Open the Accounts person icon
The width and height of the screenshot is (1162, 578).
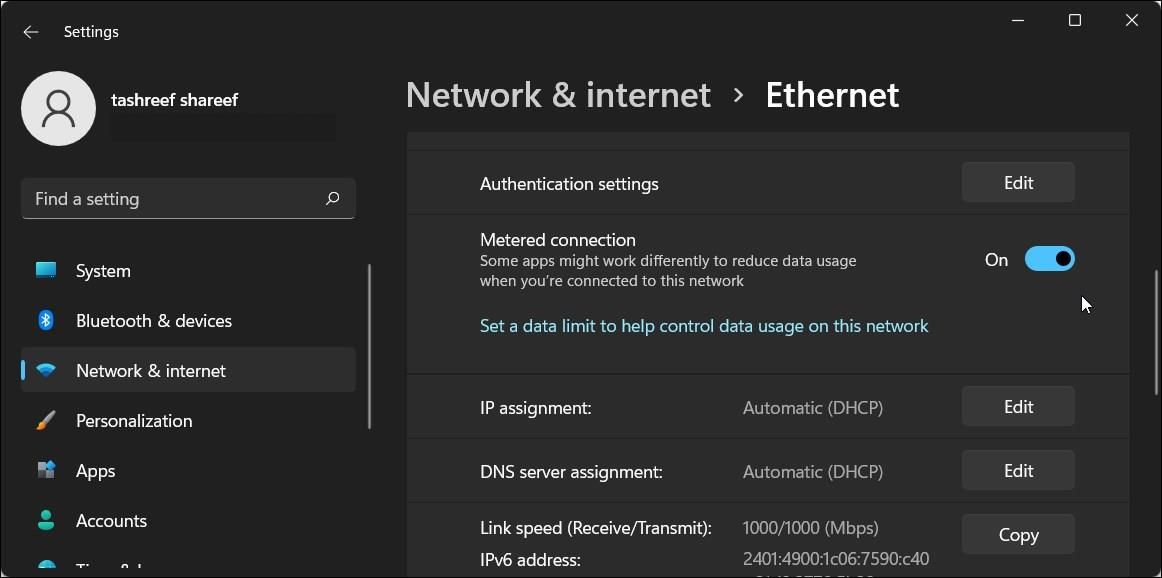[46, 521]
